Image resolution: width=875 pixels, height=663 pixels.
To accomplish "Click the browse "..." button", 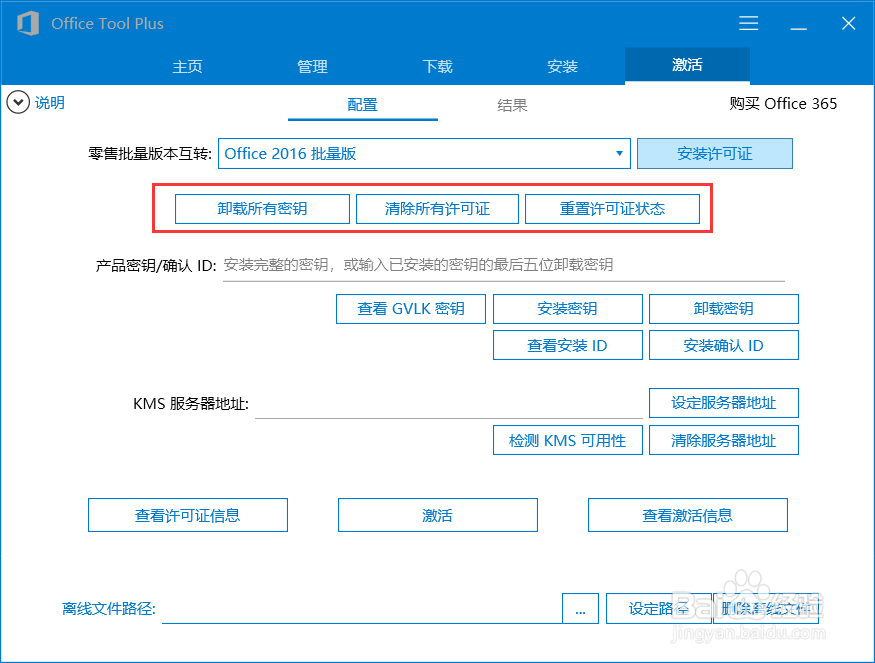I will pos(580,608).
